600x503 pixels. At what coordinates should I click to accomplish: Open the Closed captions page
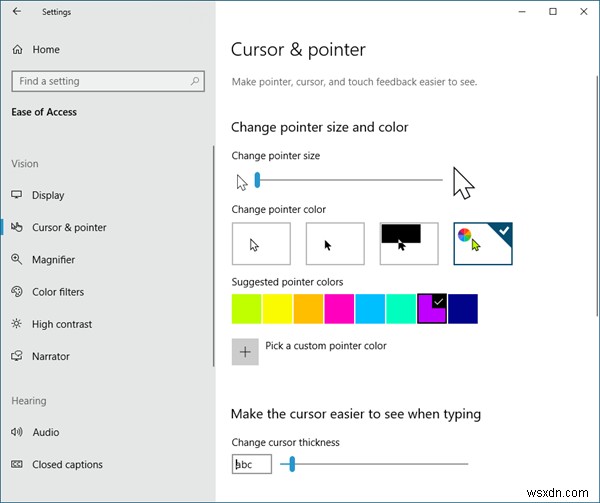click(x=67, y=464)
